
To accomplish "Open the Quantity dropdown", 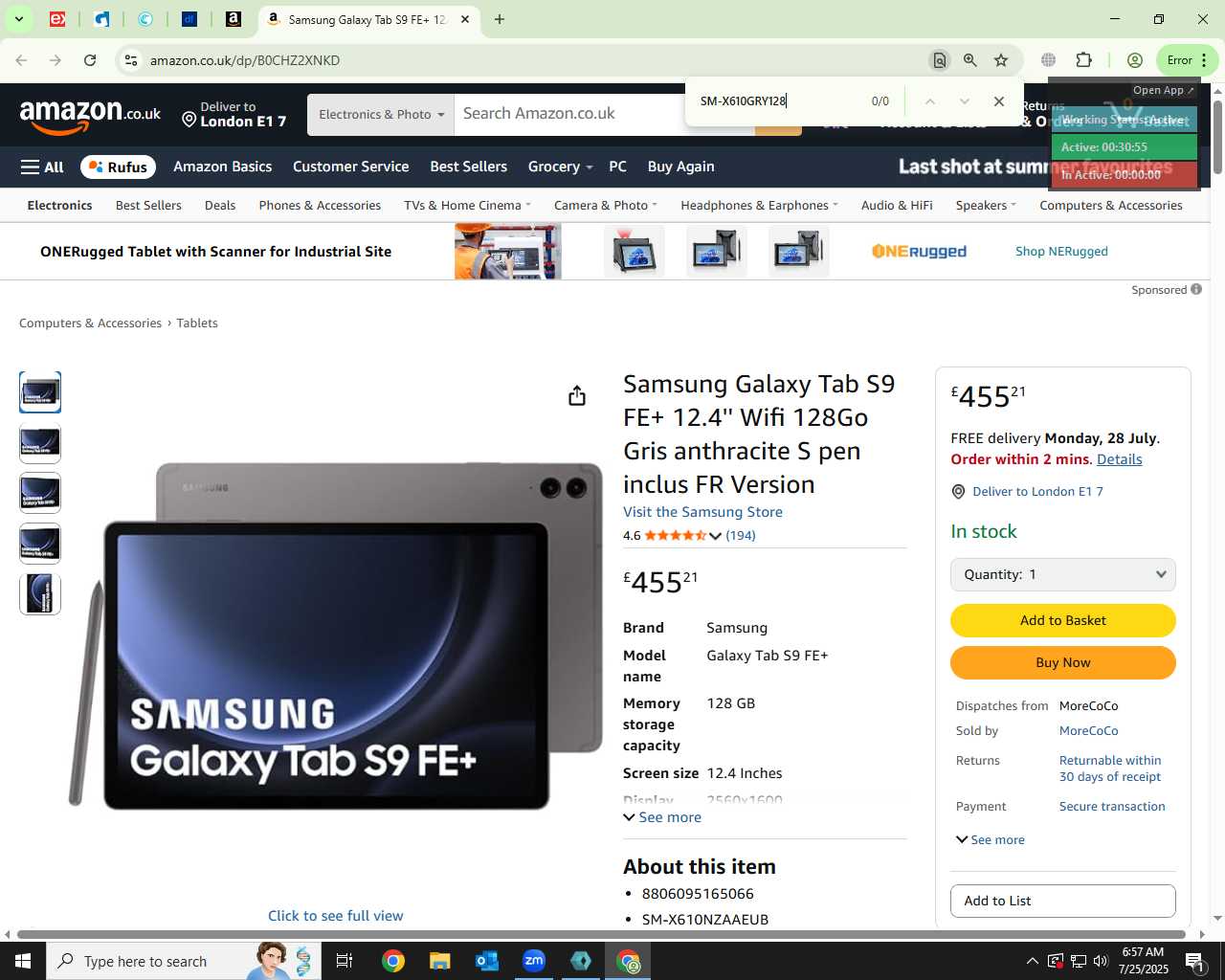I will click(x=1062, y=574).
